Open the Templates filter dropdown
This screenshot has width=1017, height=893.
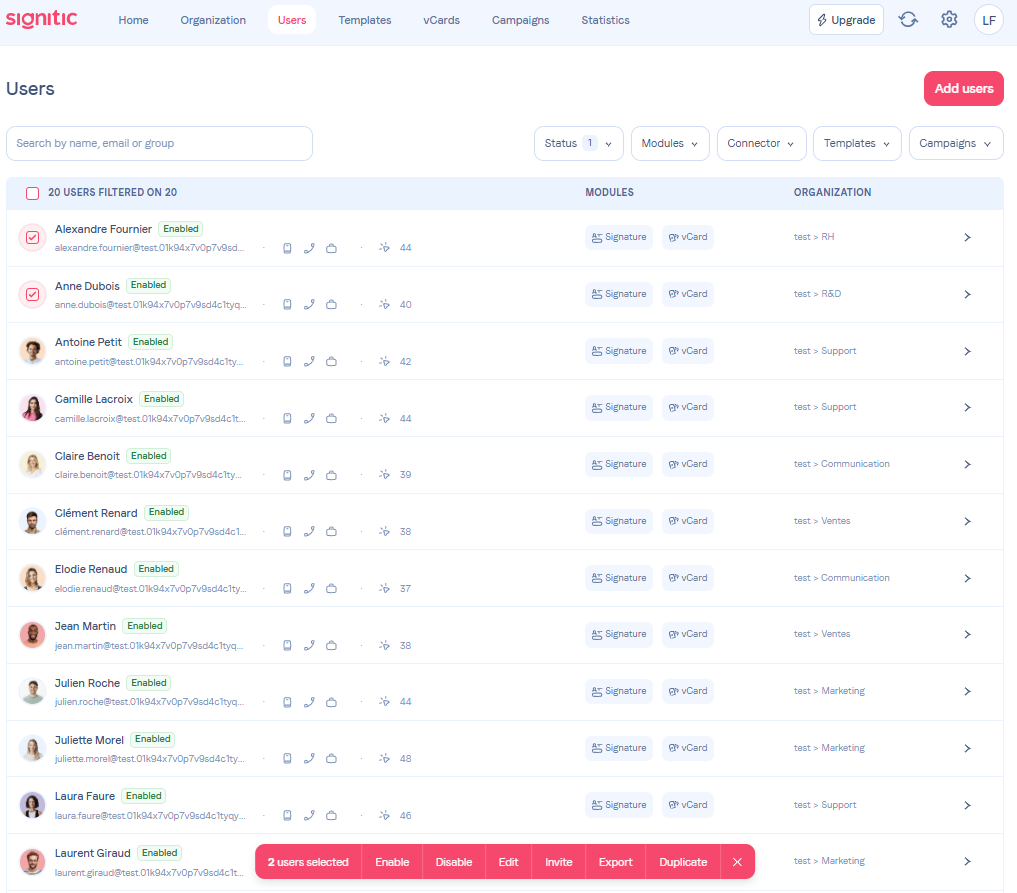[857, 143]
